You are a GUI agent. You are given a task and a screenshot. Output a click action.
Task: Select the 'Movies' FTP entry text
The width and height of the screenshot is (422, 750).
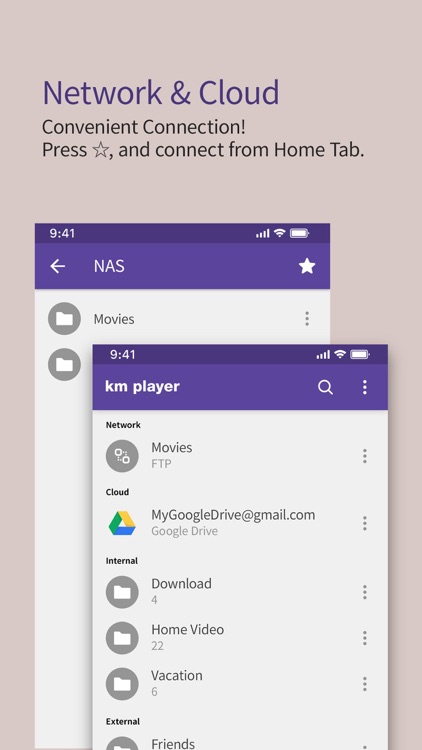(172, 448)
